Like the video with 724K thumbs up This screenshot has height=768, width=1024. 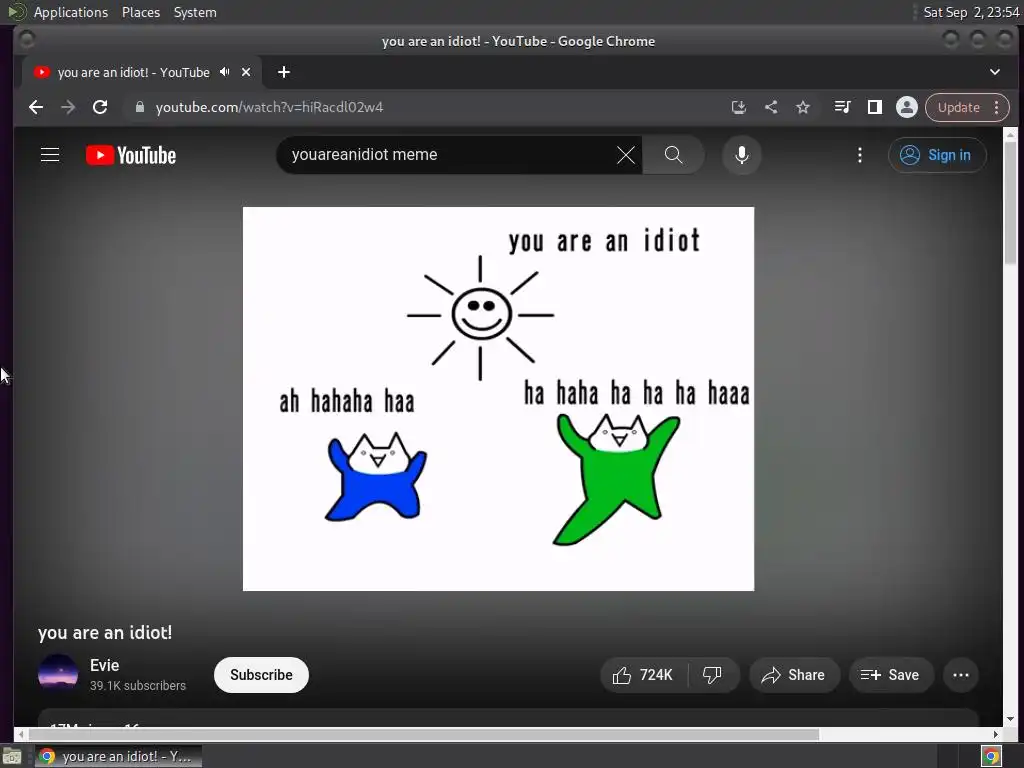pyautogui.click(x=643, y=675)
